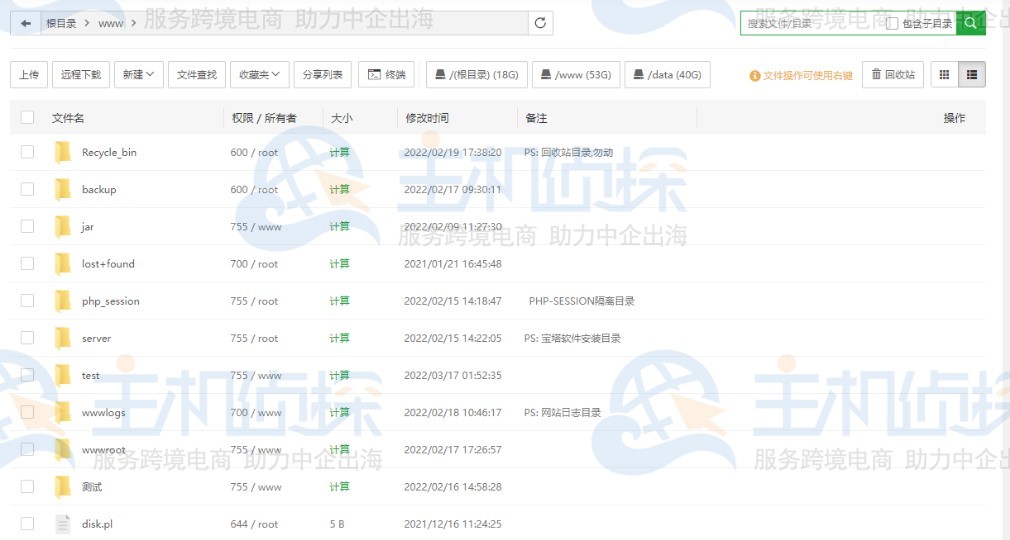Open the 终端 terminal
1010x540 pixels.
coord(387,74)
